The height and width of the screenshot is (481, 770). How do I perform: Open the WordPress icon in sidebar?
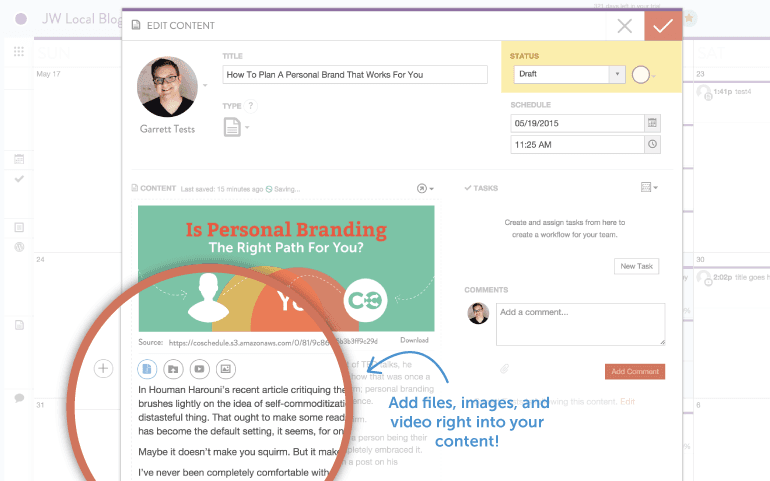pos(19,247)
